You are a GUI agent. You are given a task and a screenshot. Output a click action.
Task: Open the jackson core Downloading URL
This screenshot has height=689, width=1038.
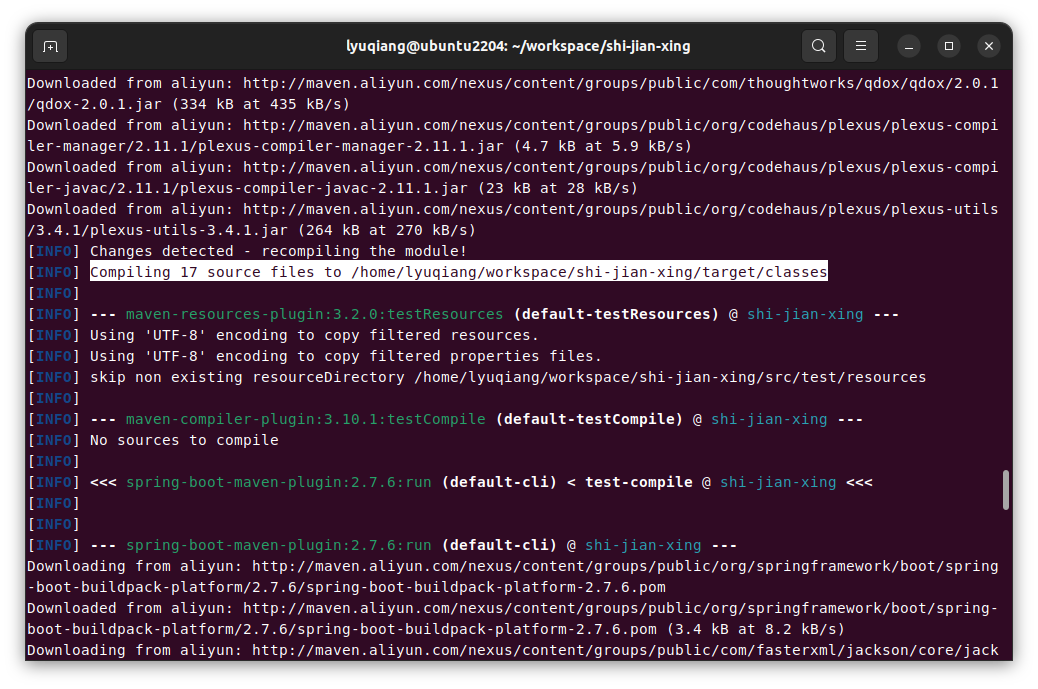[624, 650]
